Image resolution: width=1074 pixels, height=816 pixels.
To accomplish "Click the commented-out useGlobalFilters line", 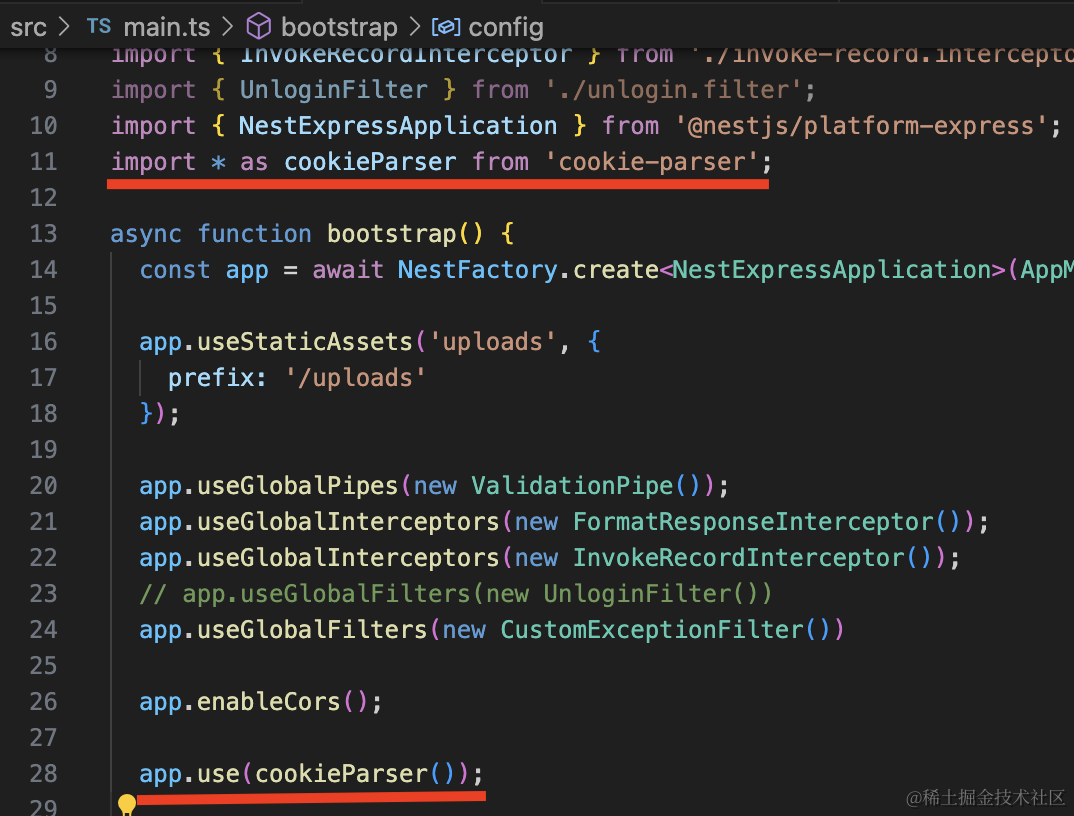I will (456, 594).
